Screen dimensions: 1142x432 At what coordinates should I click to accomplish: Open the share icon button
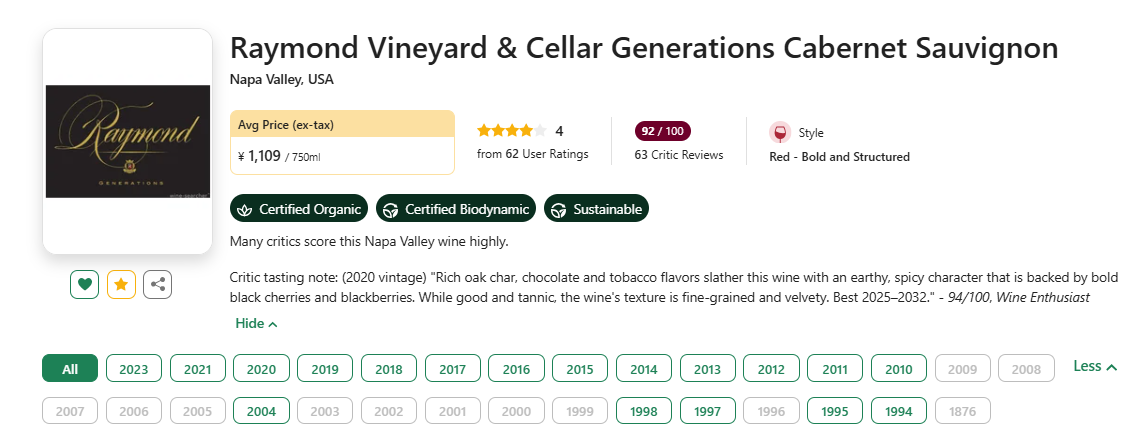(157, 284)
